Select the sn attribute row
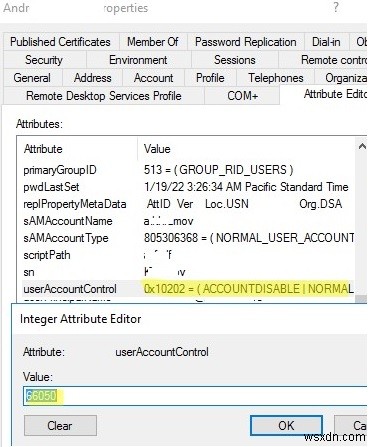Image resolution: width=377 pixels, height=447 pixels. [188, 272]
